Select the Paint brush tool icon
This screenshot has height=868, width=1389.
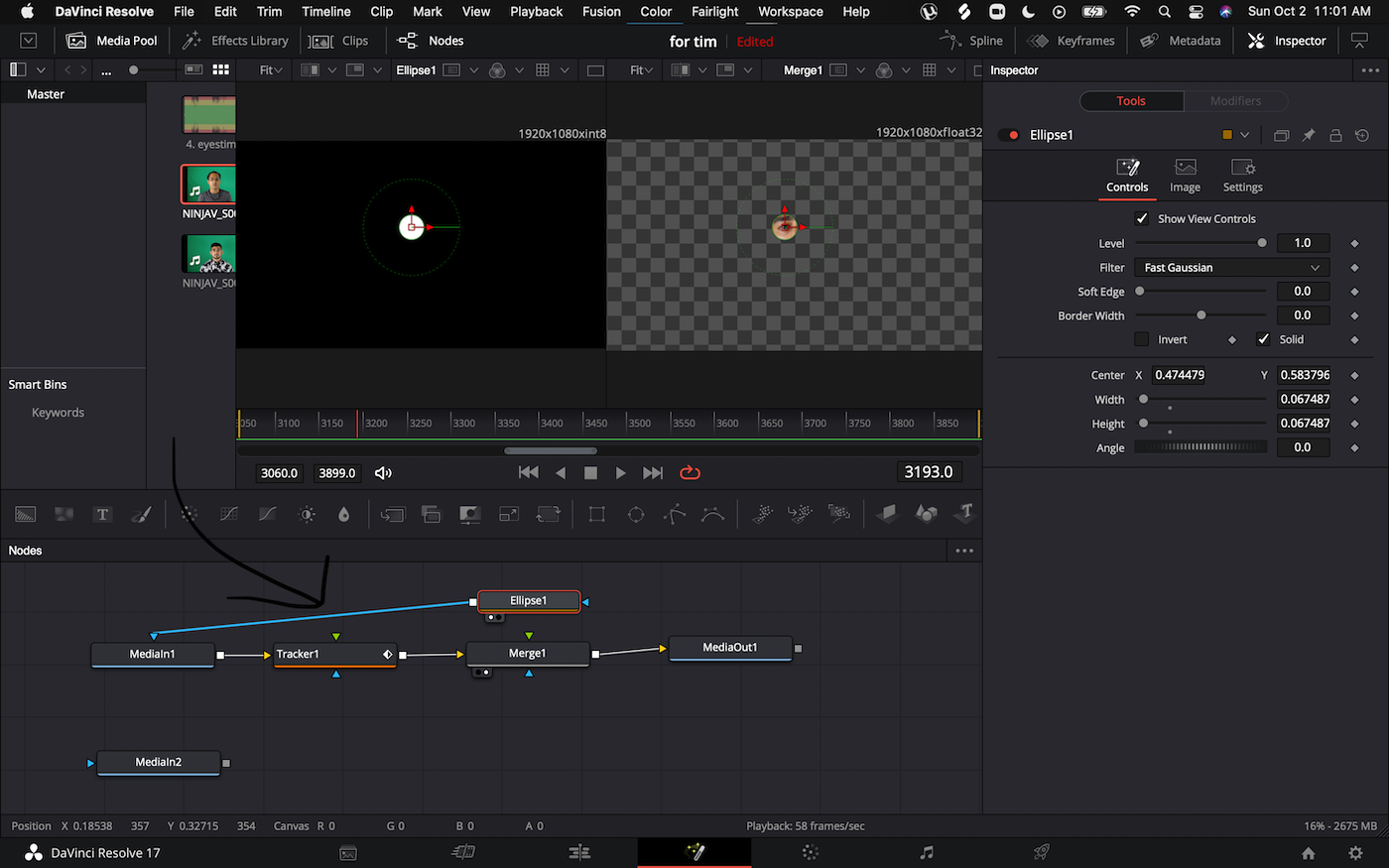(141, 514)
